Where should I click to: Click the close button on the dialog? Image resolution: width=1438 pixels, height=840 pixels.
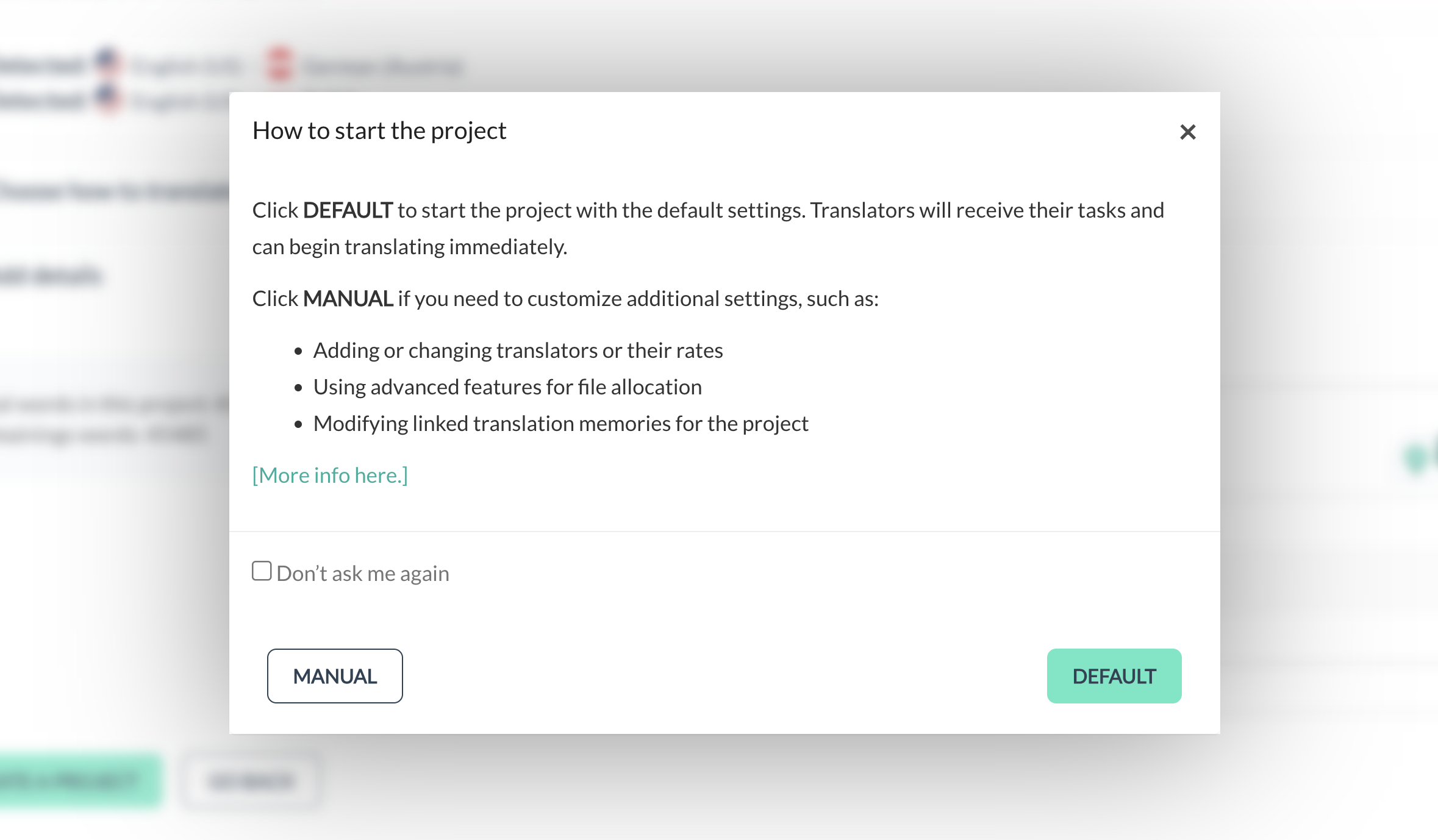pyautogui.click(x=1188, y=131)
